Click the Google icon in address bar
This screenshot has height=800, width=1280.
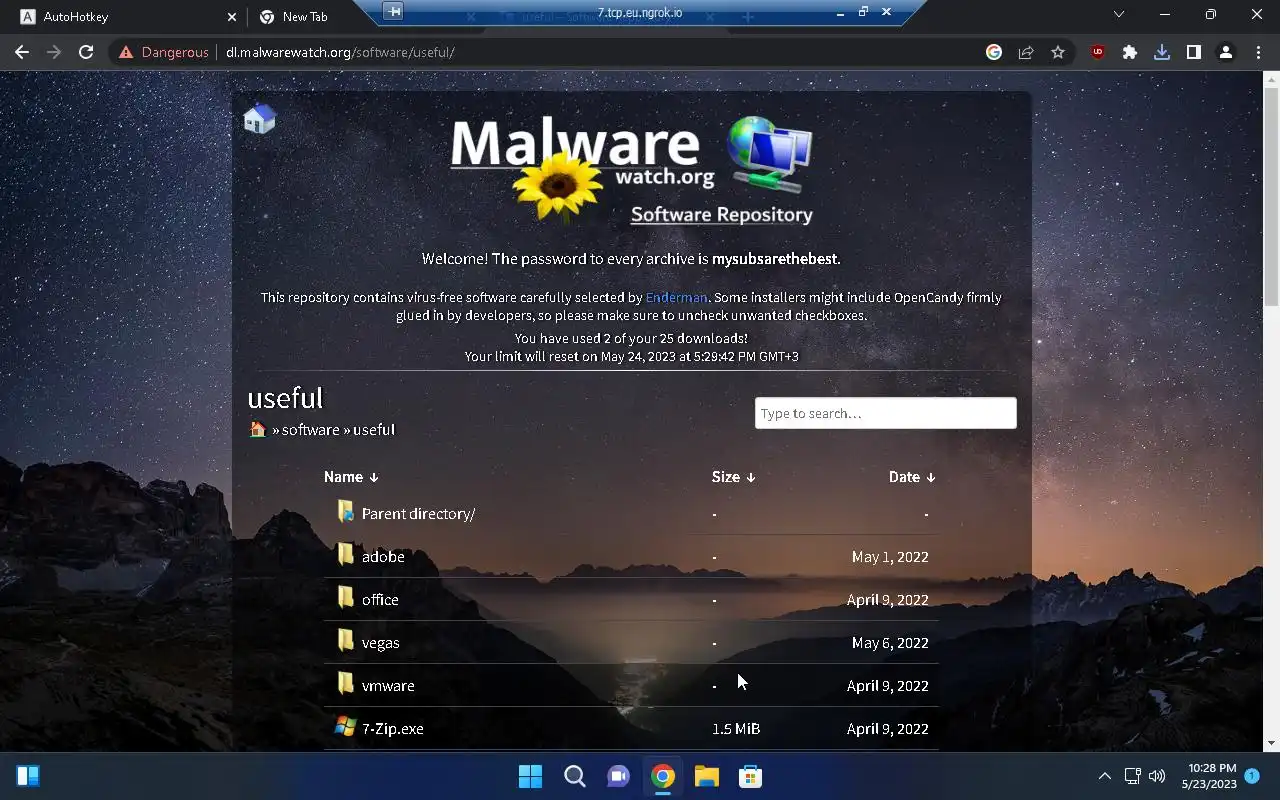tap(994, 52)
